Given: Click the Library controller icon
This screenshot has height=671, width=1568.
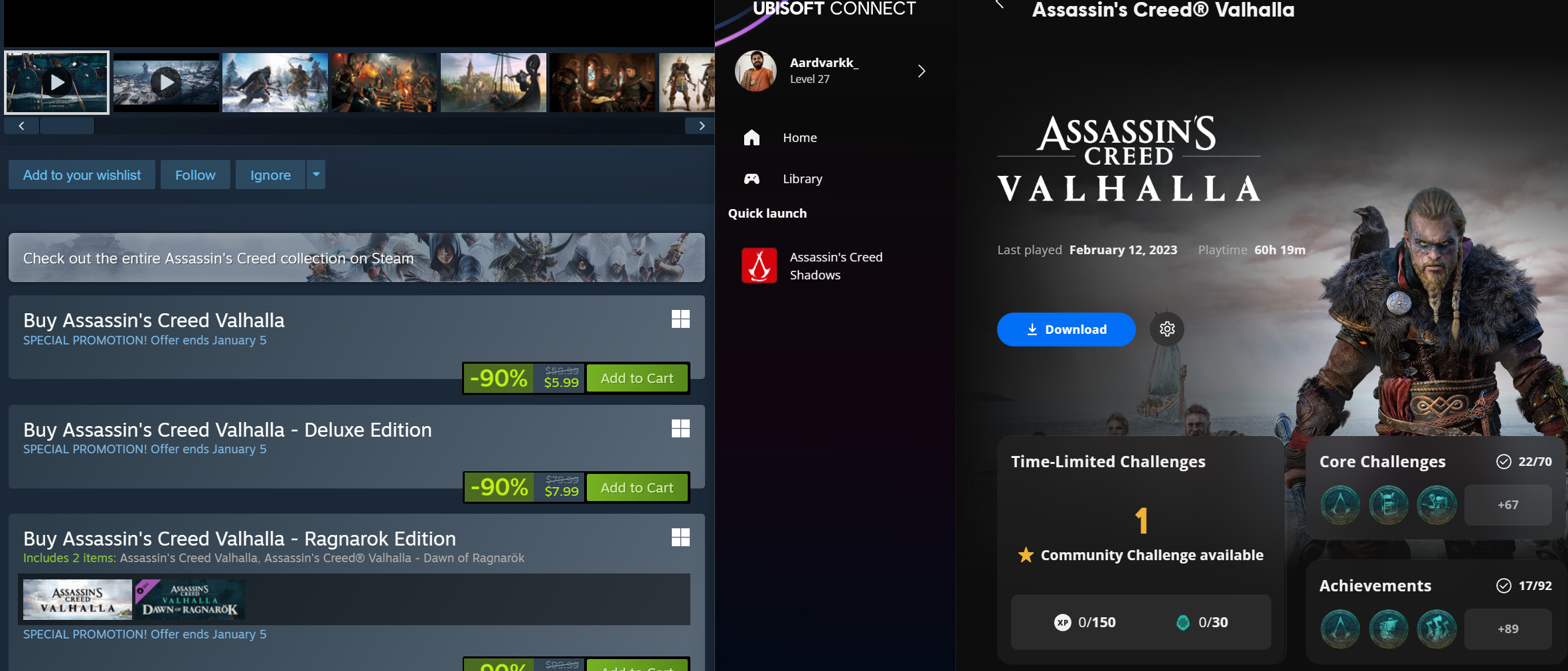Looking at the screenshot, I should (x=751, y=179).
